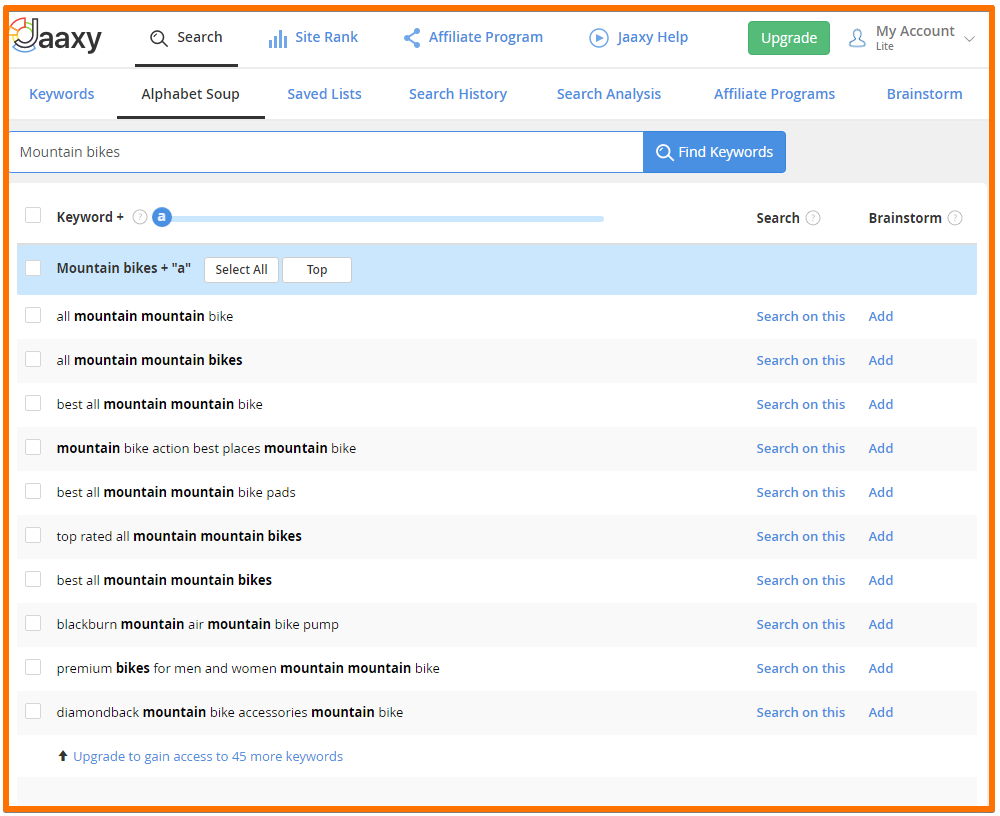Screen dimensions: 1000x816
Task: Click the Top button
Action: click(x=317, y=269)
